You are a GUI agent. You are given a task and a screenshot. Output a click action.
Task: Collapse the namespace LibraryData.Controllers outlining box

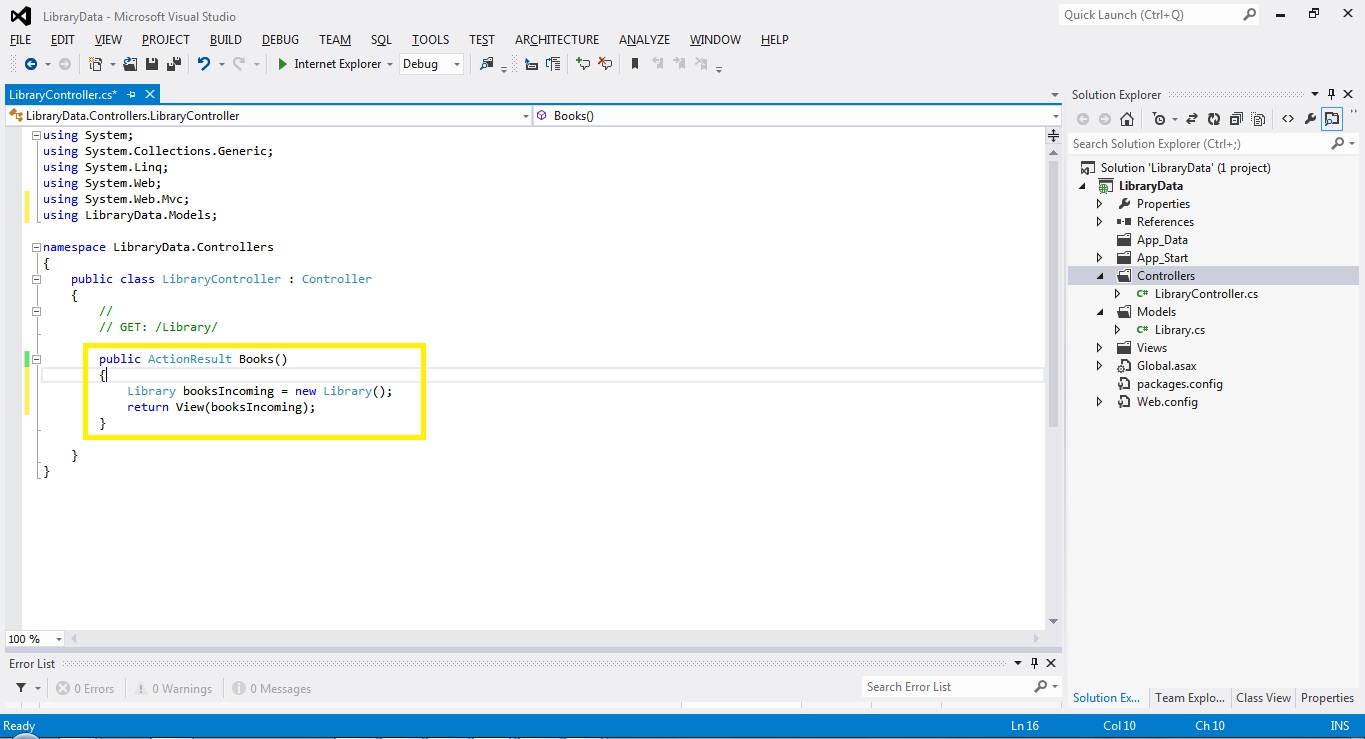(36, 247)
